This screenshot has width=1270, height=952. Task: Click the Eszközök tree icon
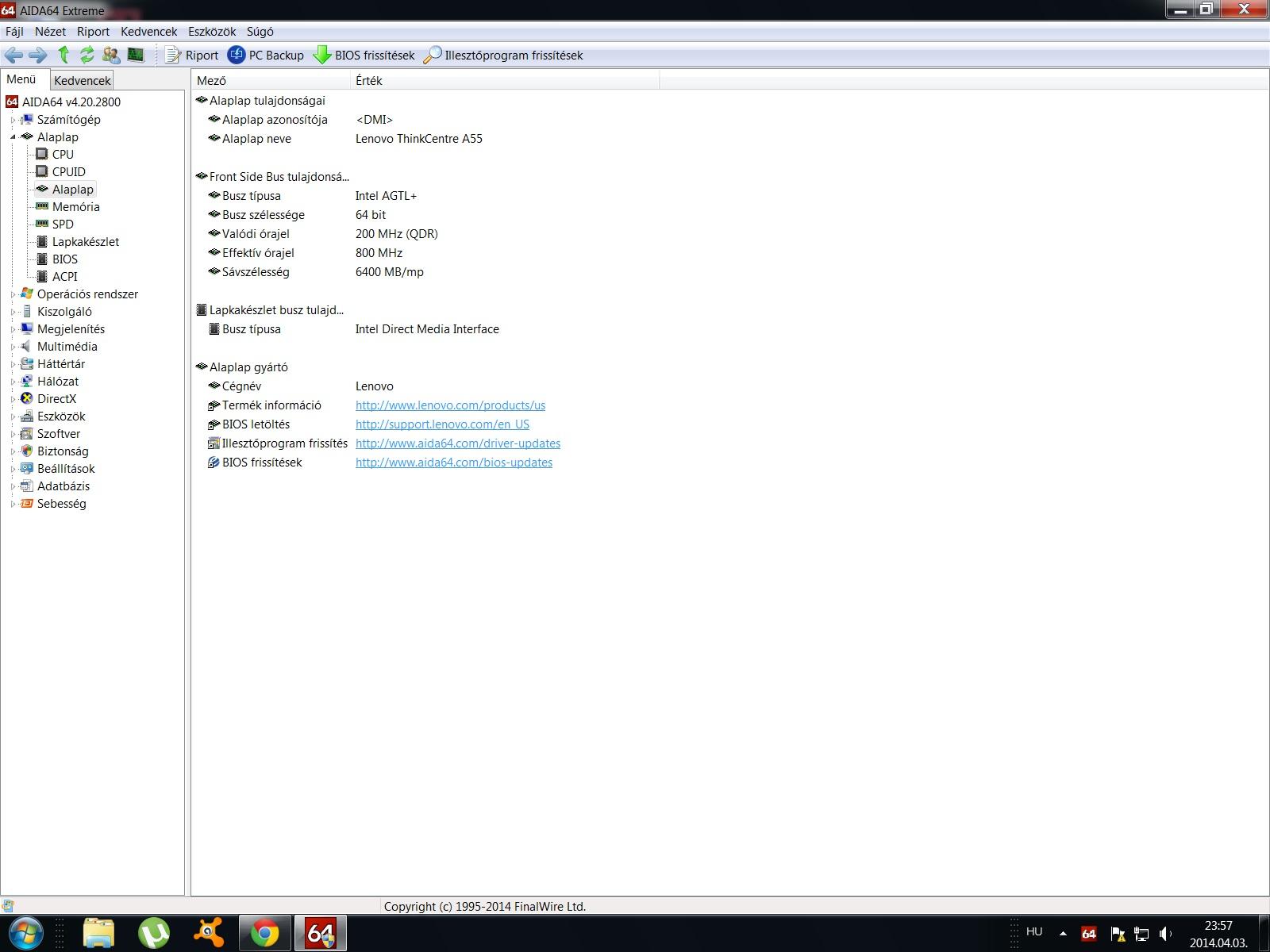coord(27,416)
